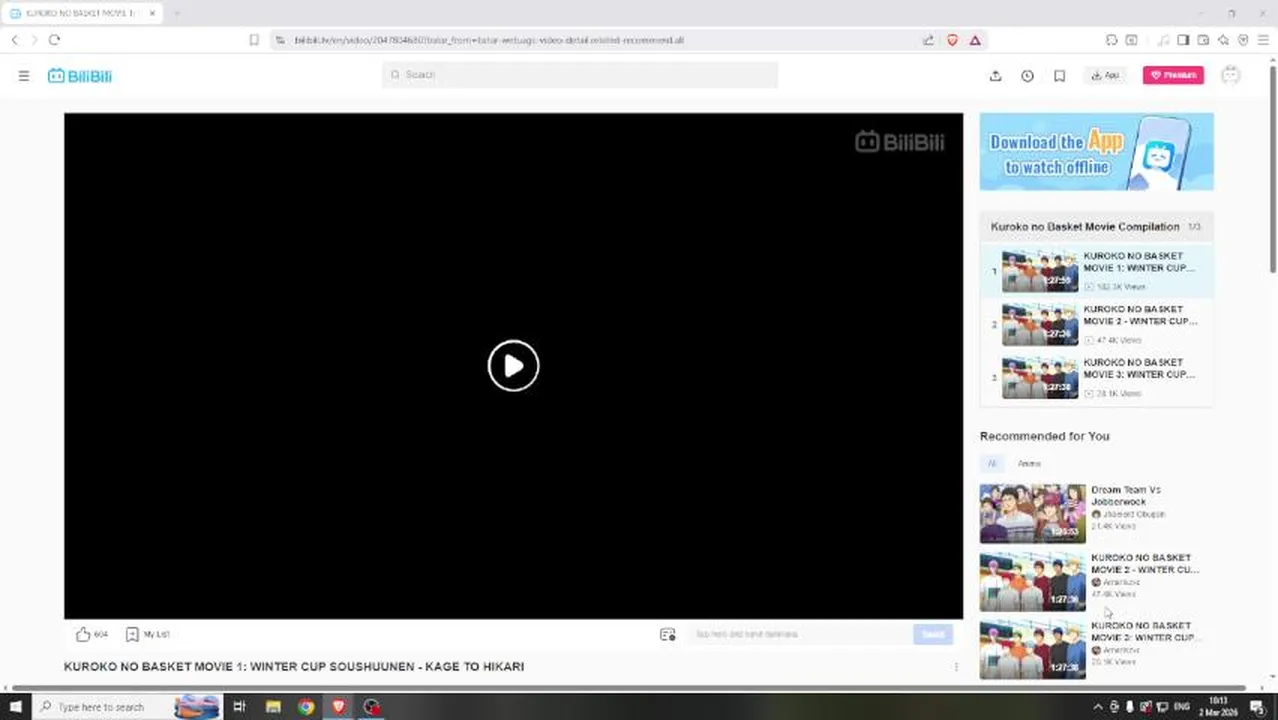Screen dimensions: 1278x720
Task: Click the upload icon in BiliBili header
Action: (x=995, y=76)
